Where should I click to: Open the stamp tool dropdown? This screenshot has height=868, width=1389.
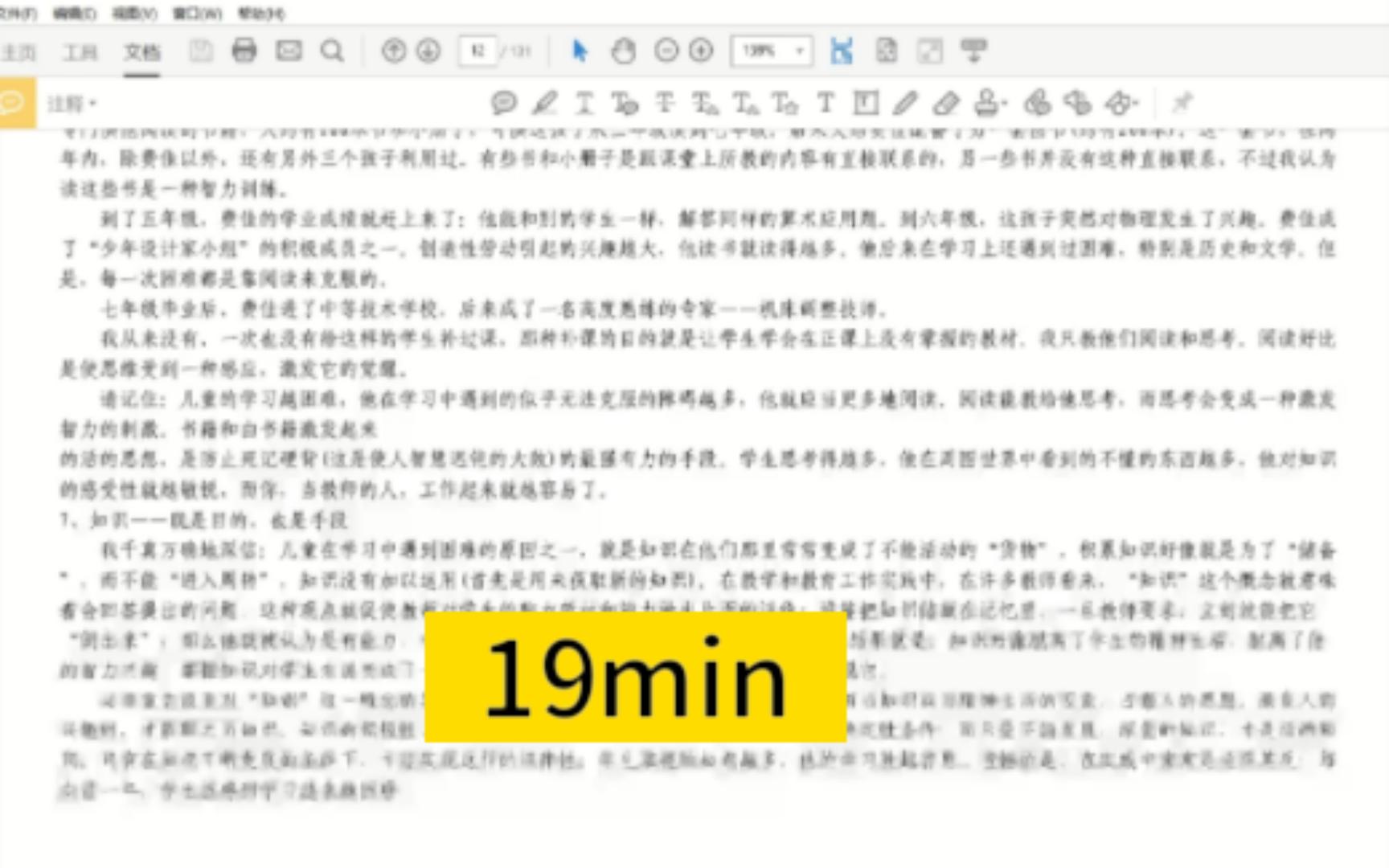click(x=990, y=103)
